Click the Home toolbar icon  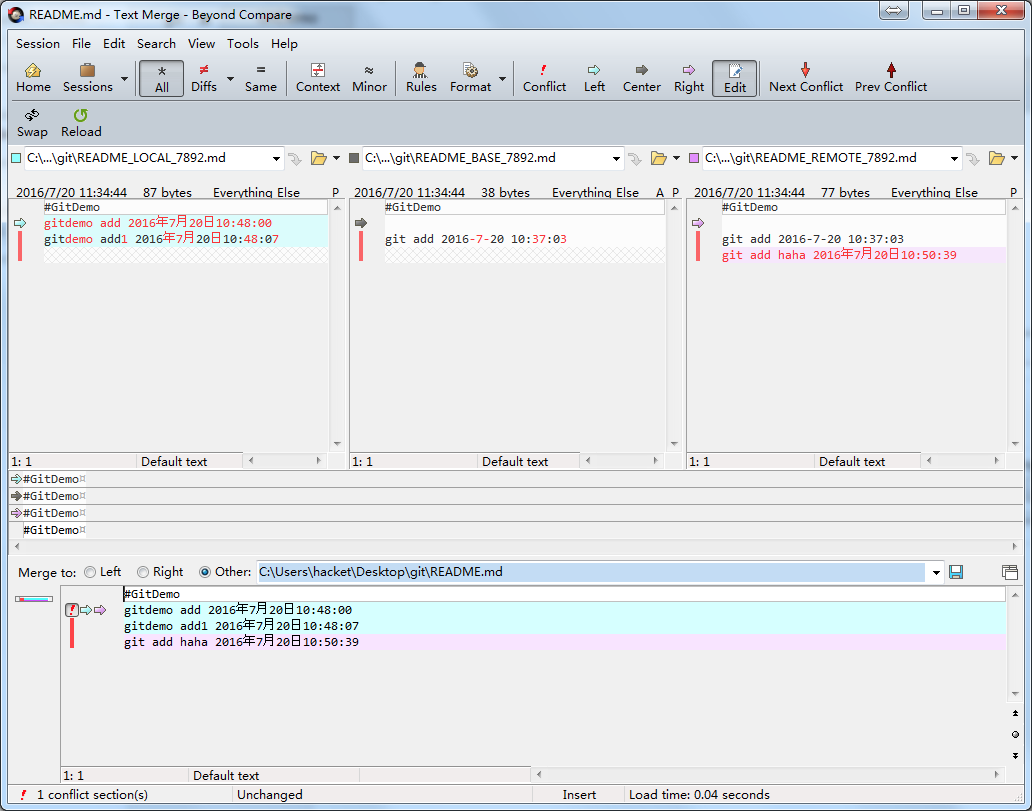click(33, 78)
